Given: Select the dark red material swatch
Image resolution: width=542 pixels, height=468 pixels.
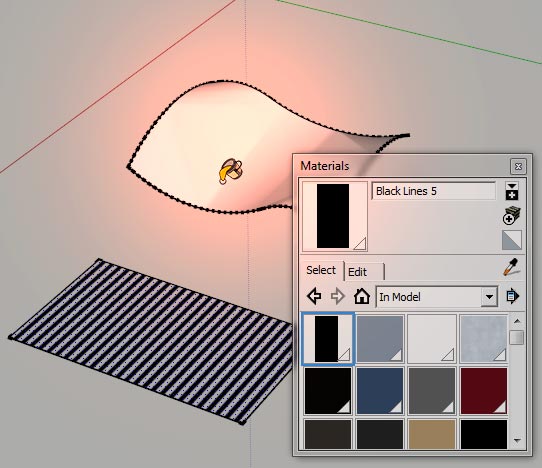Looking at the screenshot, I should click(484, 391).
